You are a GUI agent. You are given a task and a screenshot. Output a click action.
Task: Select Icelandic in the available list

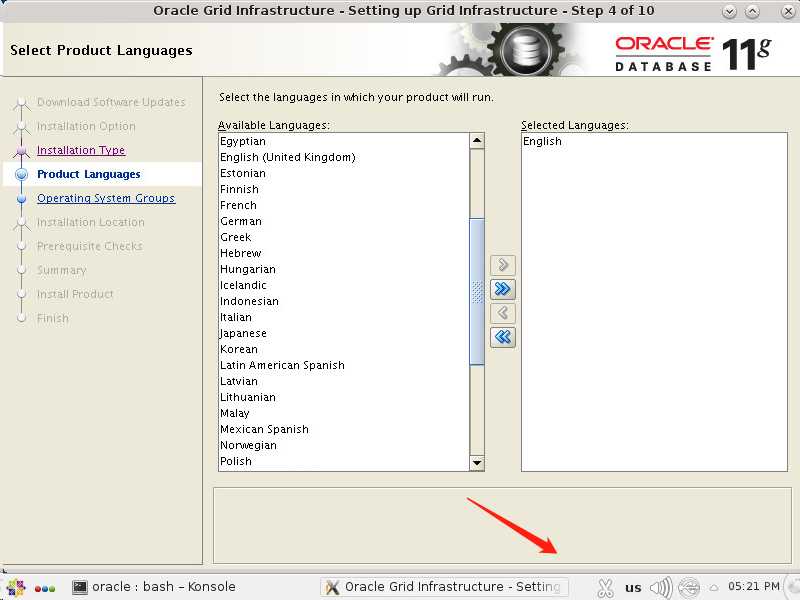pyautogui.click(x=343, y=285)
